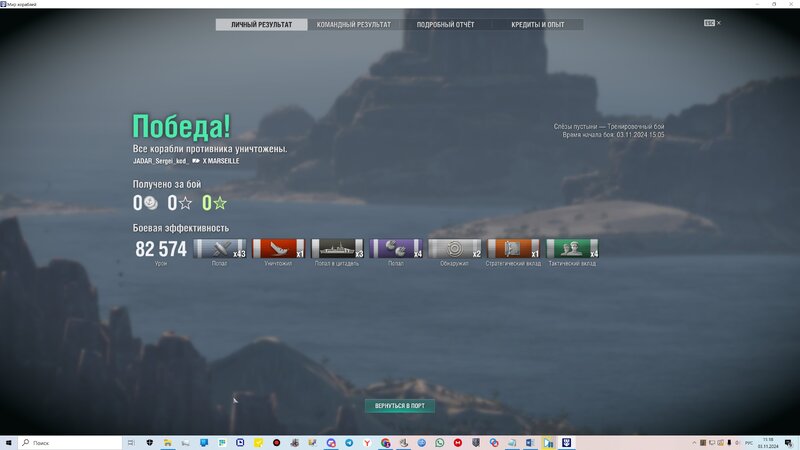The image size is (800, 450).
Task: Switch to the Командный результат tab
Action: (x=354, y=24)
